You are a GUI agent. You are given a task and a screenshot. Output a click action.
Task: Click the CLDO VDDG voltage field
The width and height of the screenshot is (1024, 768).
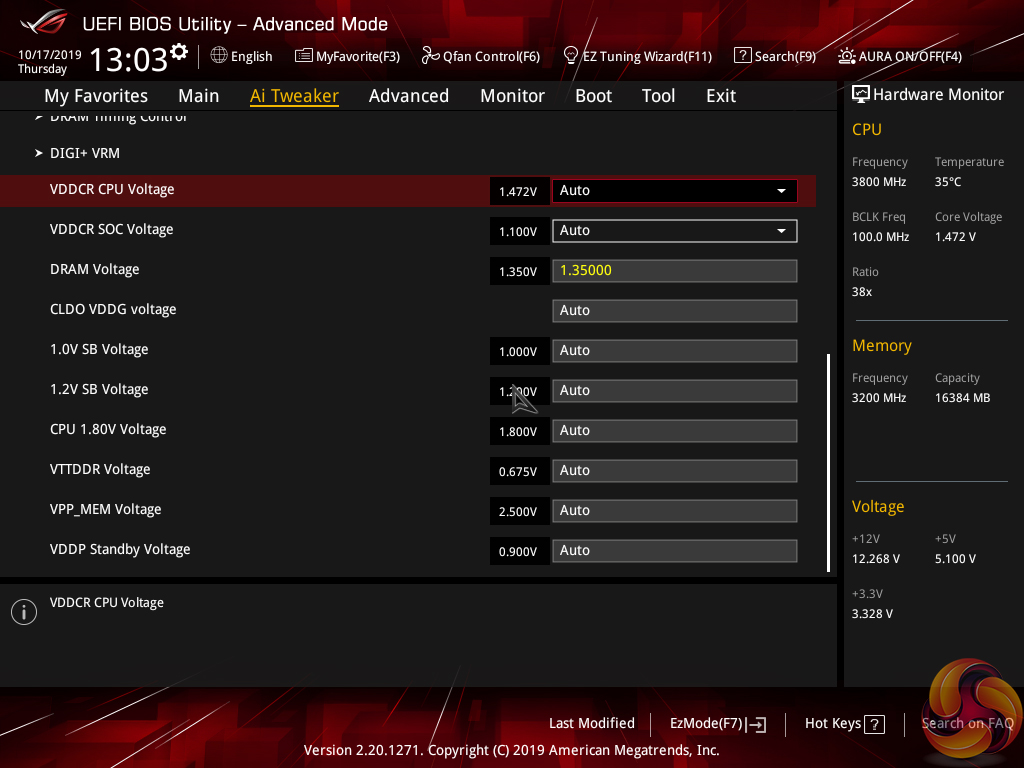pos(674,311)
